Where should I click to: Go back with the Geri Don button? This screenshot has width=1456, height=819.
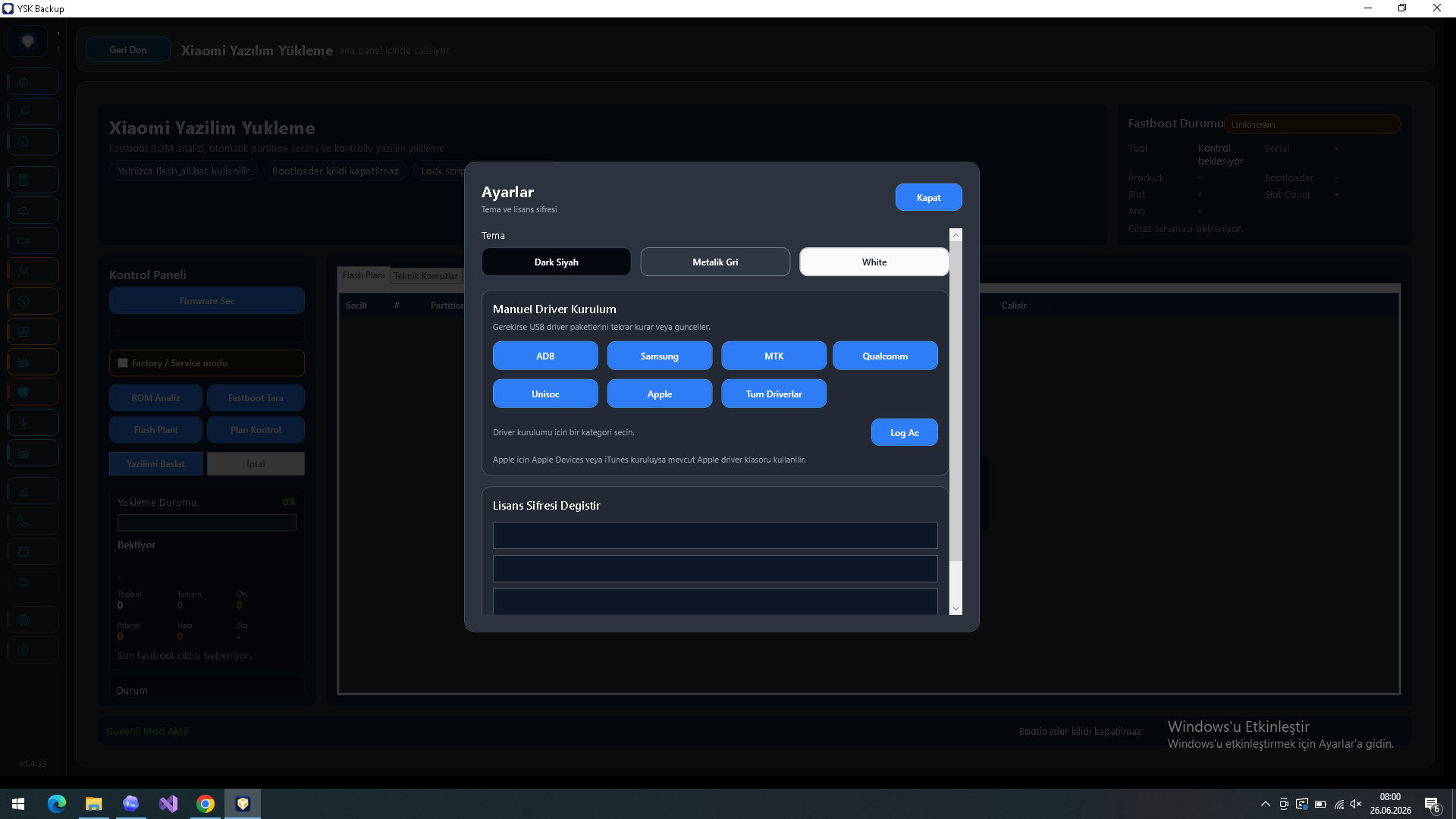(x=128, y=50)
